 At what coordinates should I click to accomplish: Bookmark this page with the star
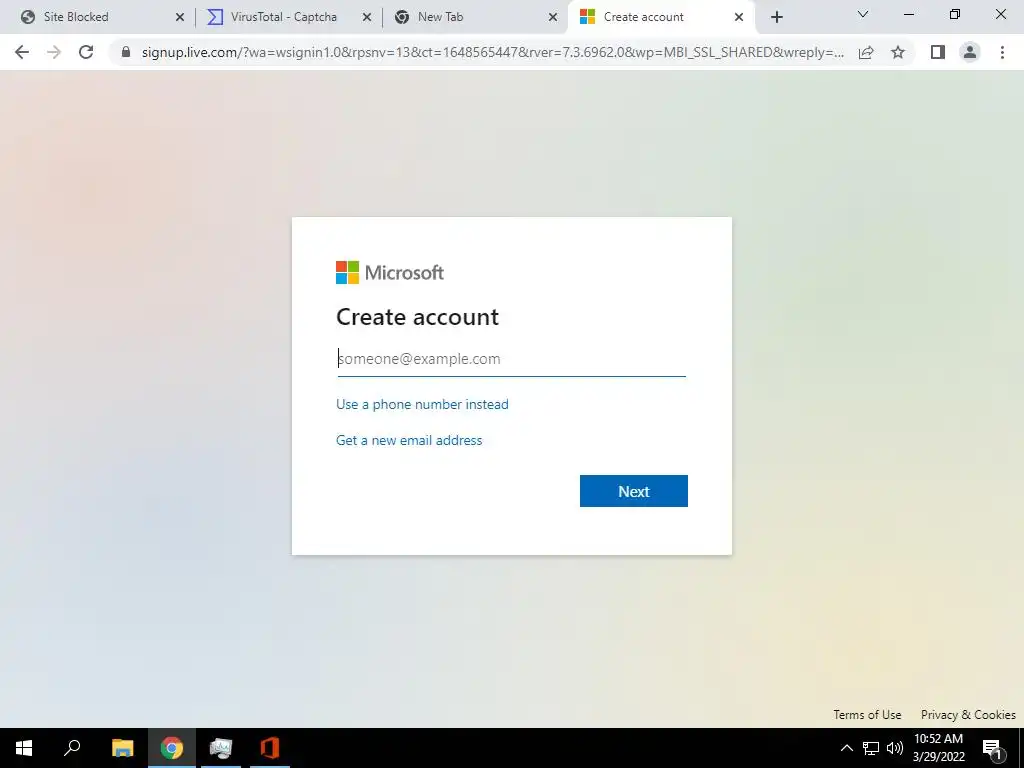[898, 52]
